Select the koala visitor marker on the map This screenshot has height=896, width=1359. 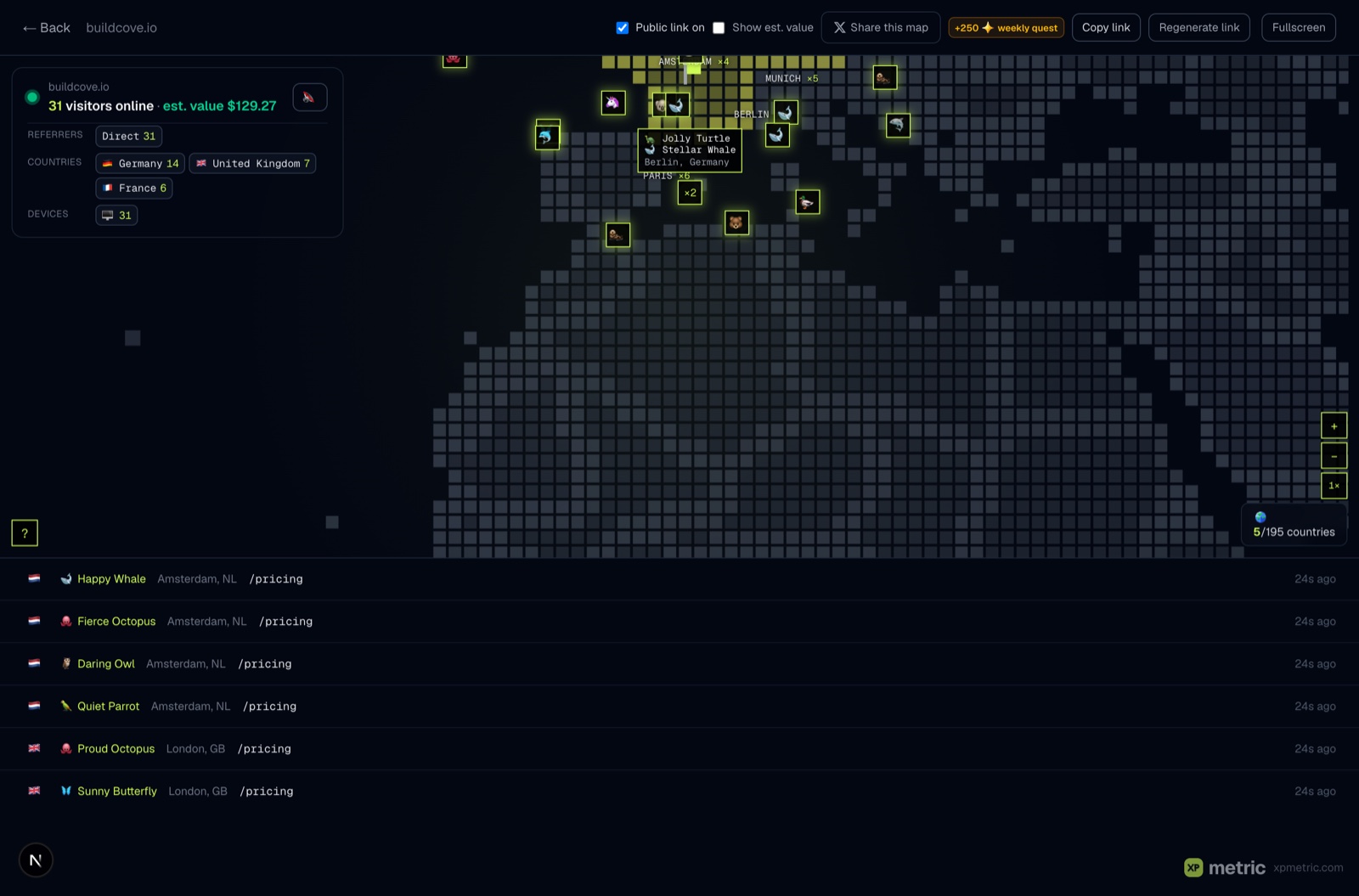coord(659,105)
